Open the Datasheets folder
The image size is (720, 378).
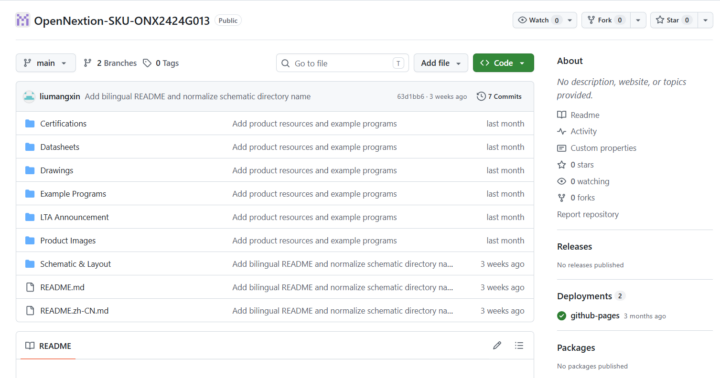[60, 147]
